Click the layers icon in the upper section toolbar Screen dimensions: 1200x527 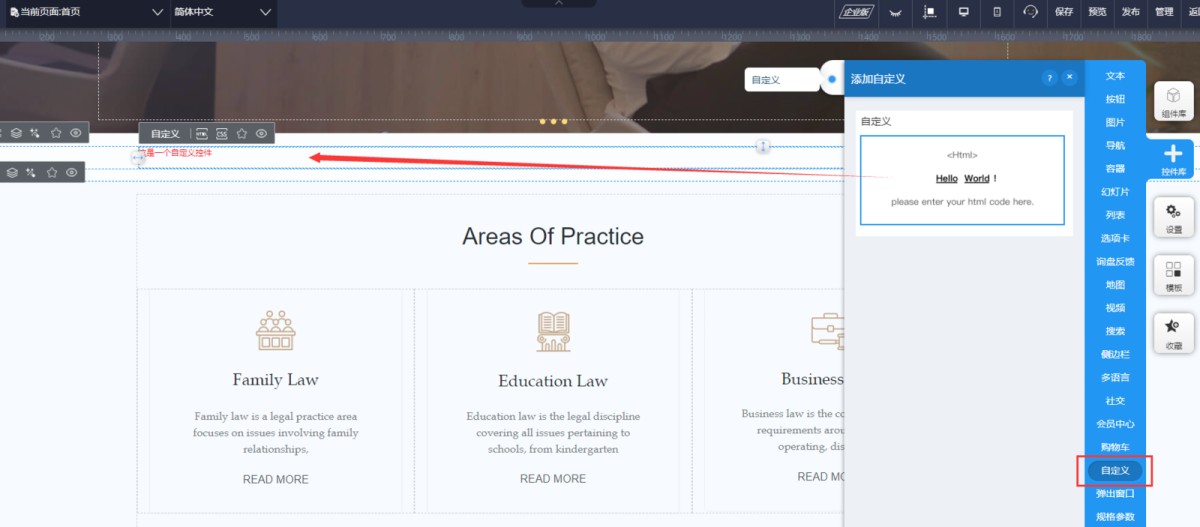coord(16,132)
